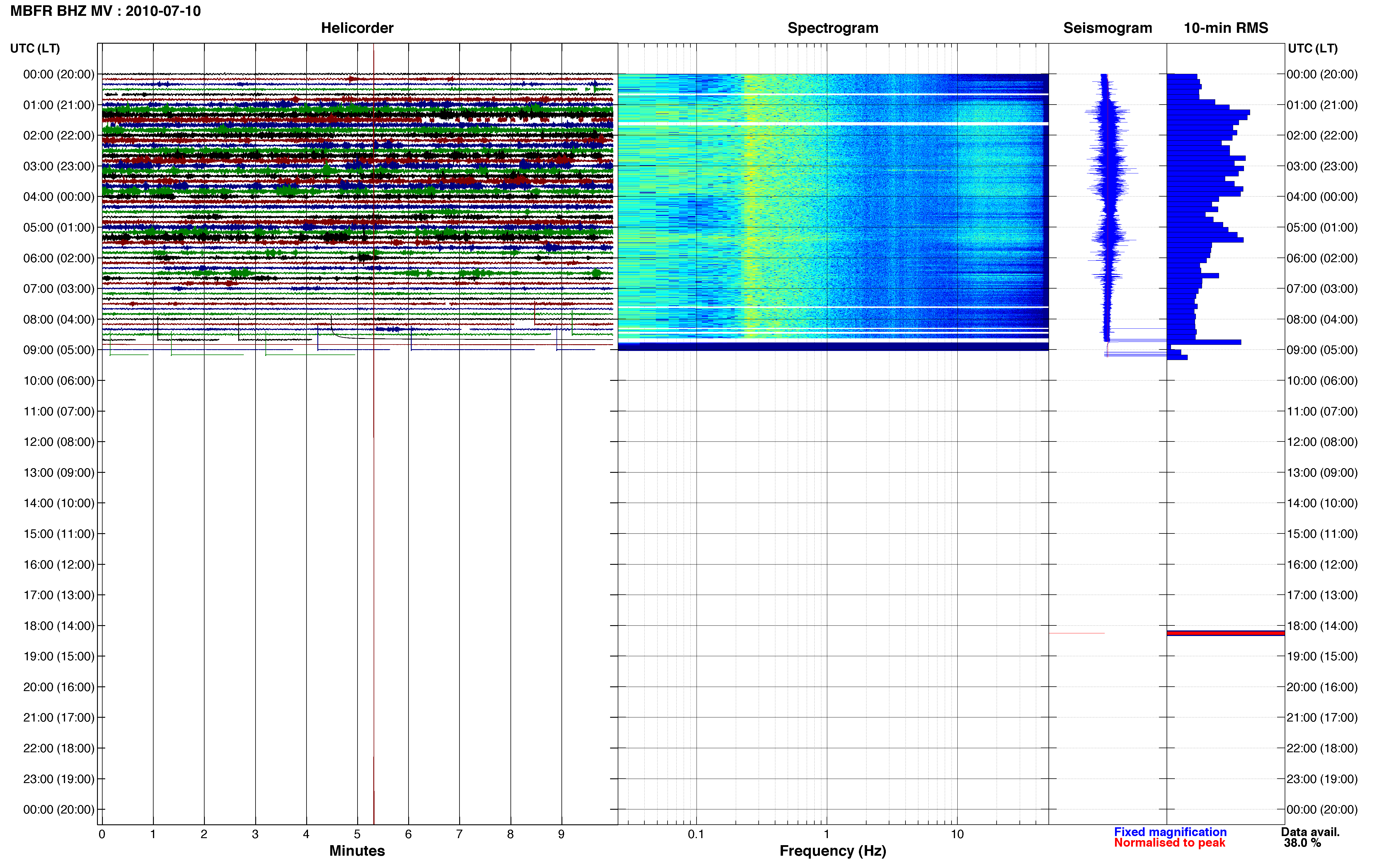Click the right '21:00 (17:00)' time label
The image size is (1389, 868).
tap(1322, 718)
